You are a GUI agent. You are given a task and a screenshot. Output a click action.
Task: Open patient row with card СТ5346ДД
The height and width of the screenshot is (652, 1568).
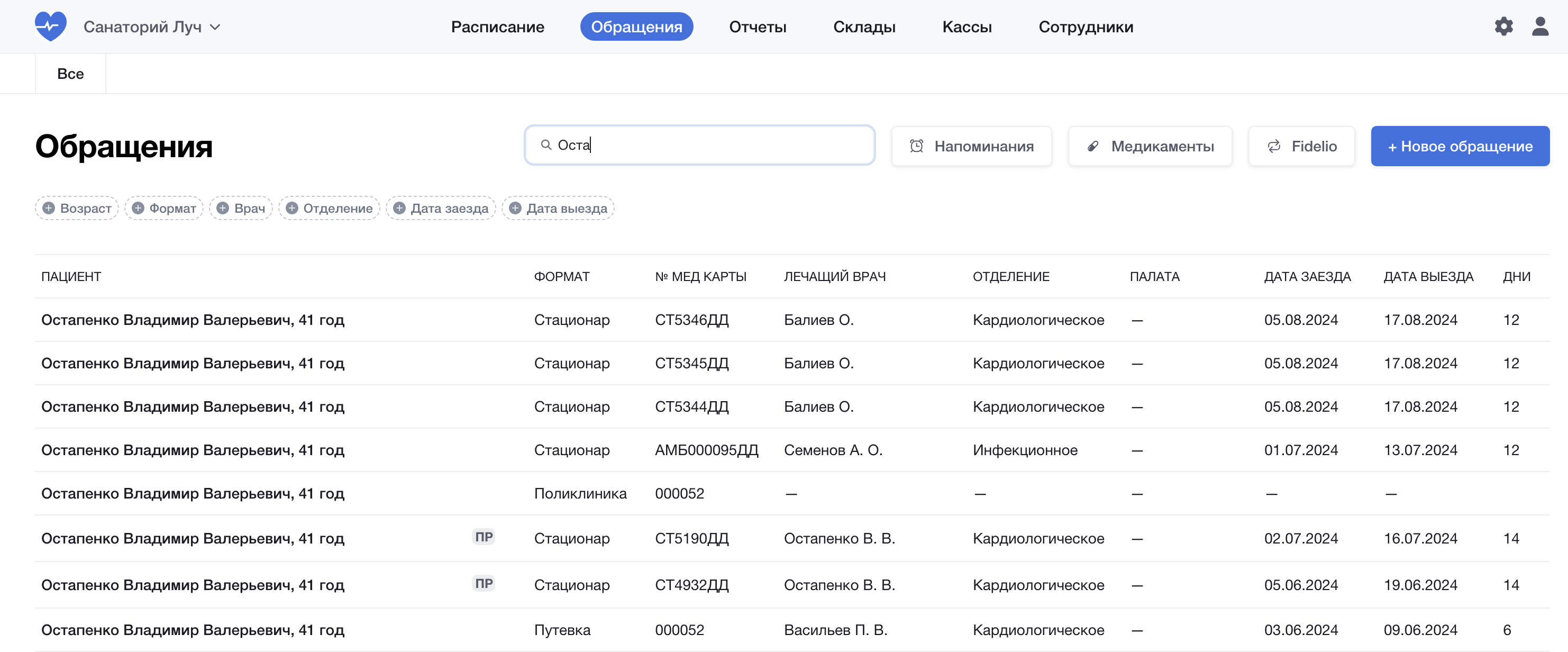point(193,320)
